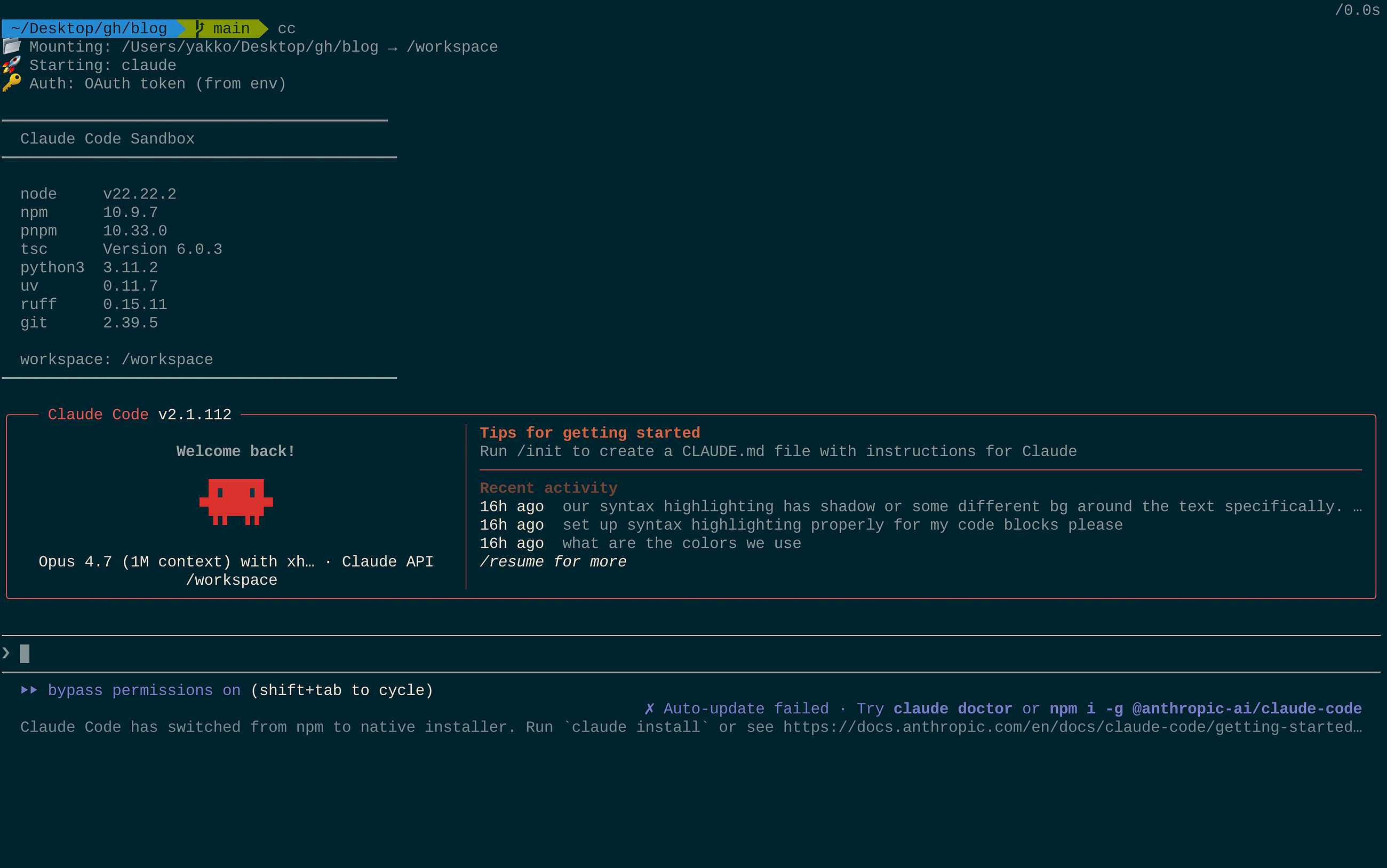Click the prompt chevron before the cursor
This screenshot has width=1387, height=868.
(x=6, y=652)
